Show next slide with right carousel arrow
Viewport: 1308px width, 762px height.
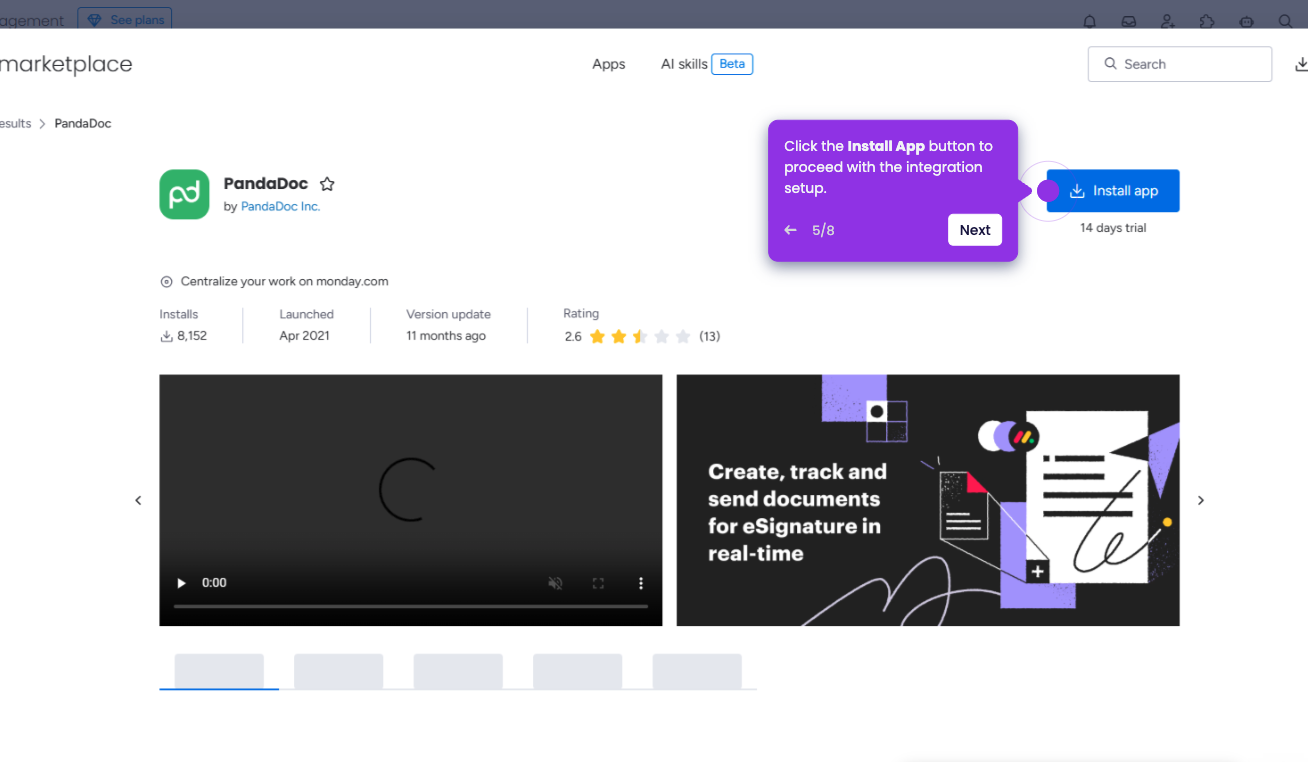coord(1201,500)
